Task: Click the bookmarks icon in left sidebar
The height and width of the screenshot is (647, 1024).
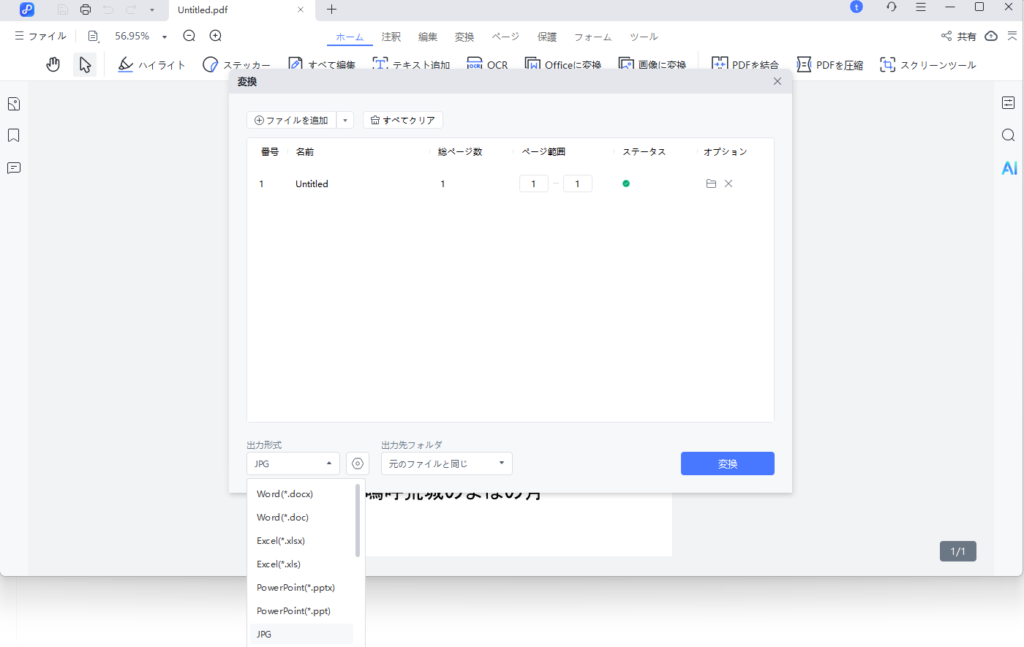Action: point(13,134)
